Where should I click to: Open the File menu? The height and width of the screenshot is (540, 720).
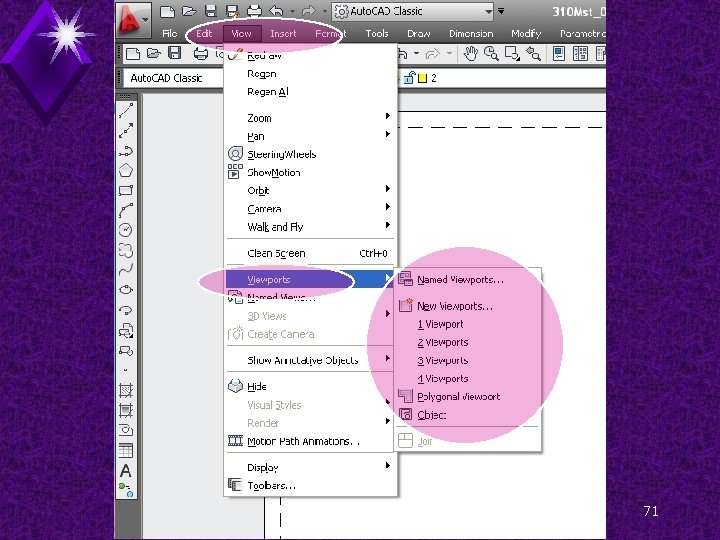coord(169,34)
